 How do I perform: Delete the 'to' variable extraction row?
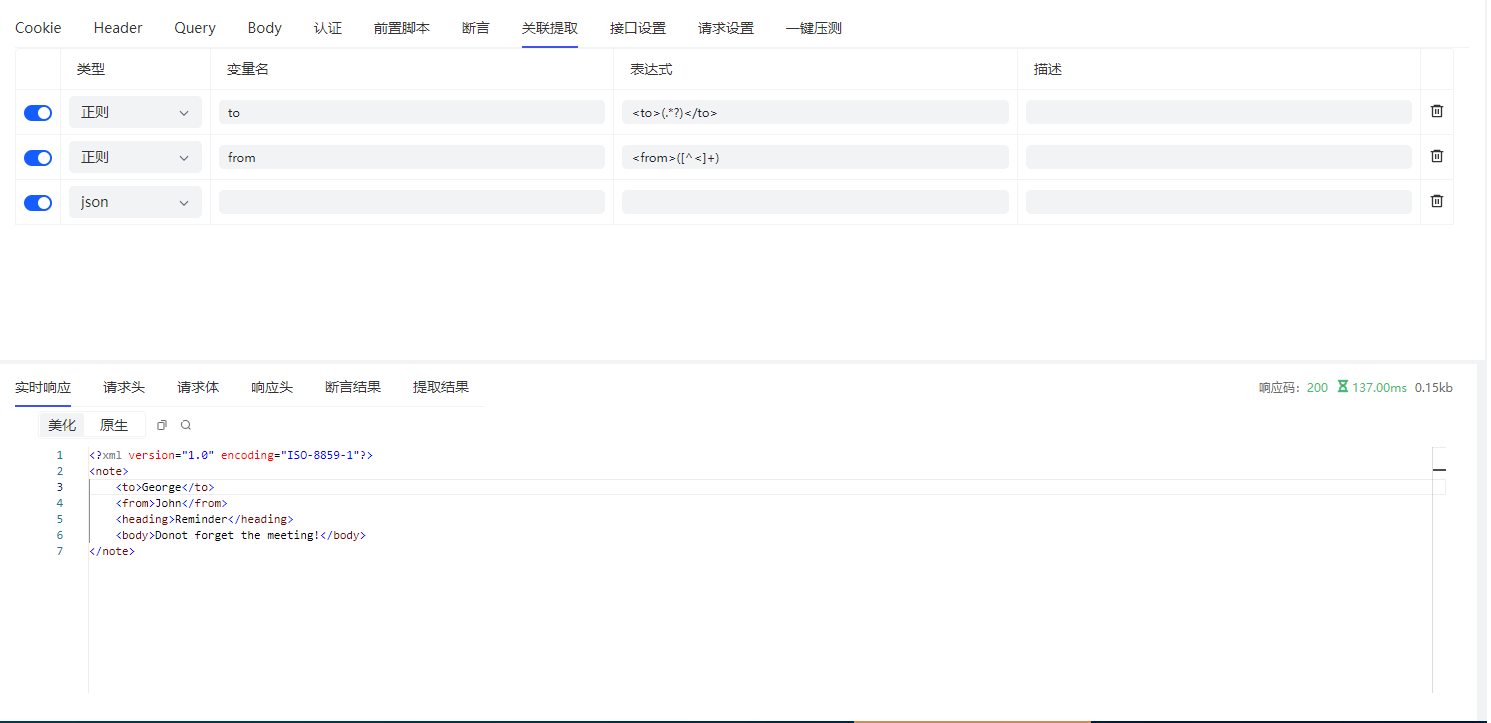1436,111
